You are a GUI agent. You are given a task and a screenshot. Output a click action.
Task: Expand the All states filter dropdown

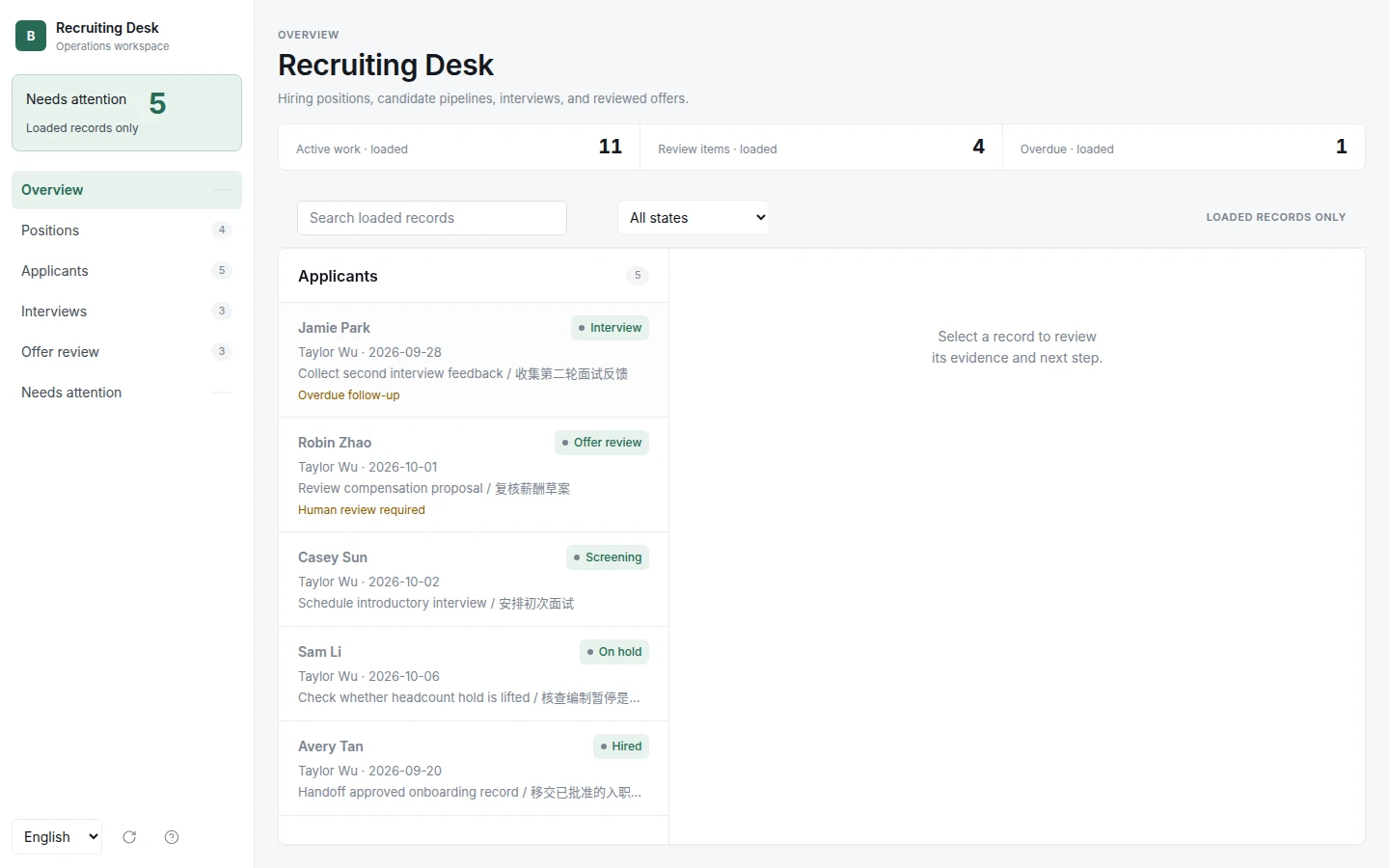coord(694,218)
